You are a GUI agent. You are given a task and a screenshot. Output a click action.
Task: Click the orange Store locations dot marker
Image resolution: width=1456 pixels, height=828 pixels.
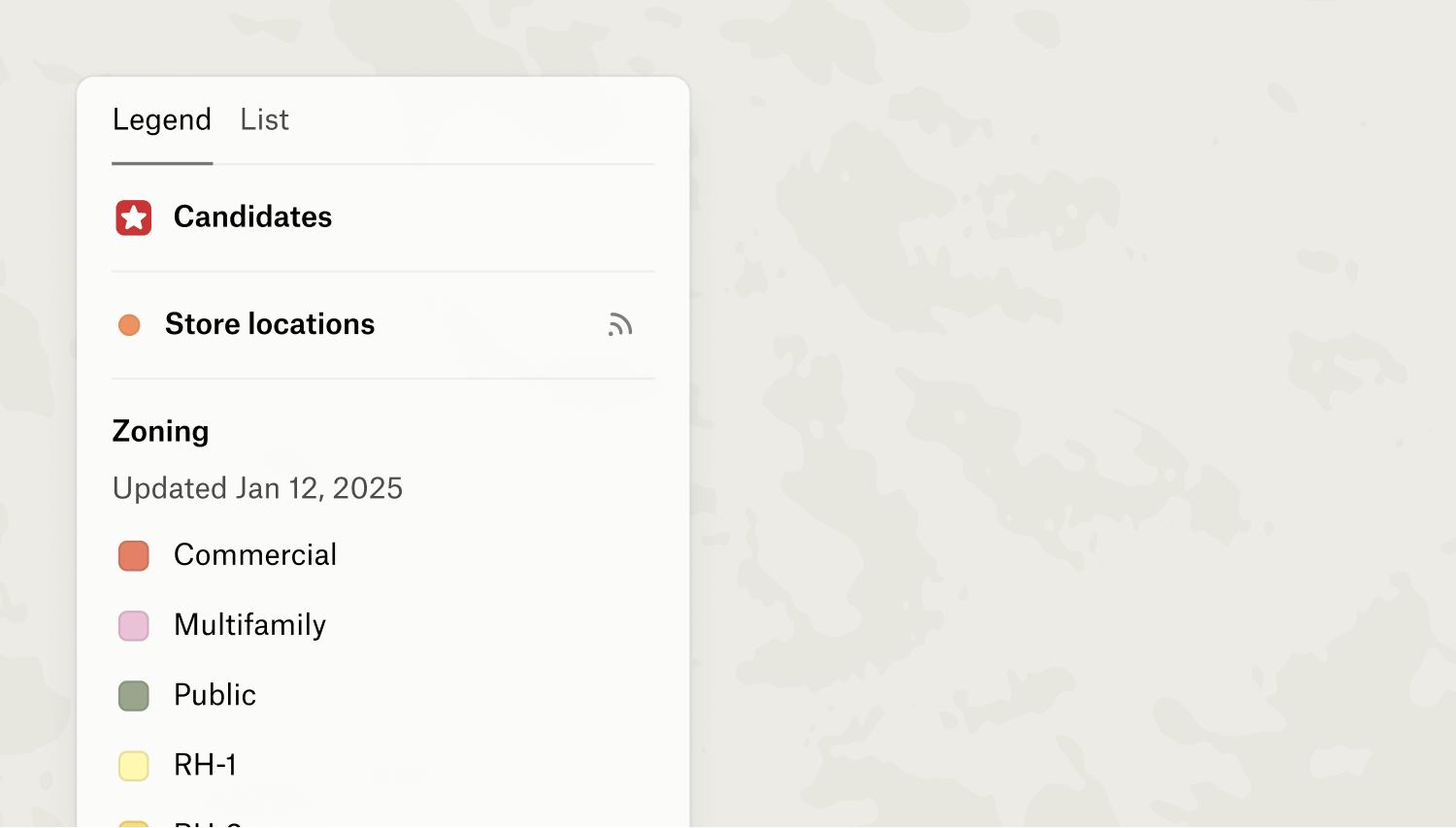click(129, 325)
